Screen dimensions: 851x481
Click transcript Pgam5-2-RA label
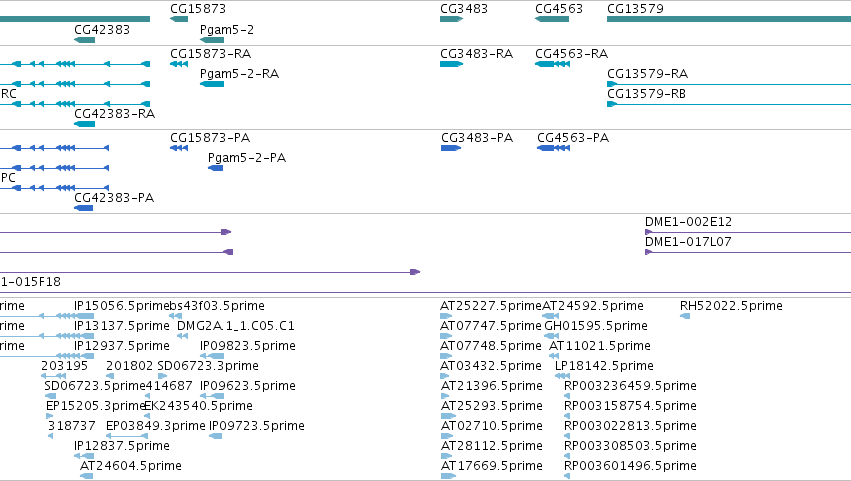pyautogui.click(x=239, y=74)
